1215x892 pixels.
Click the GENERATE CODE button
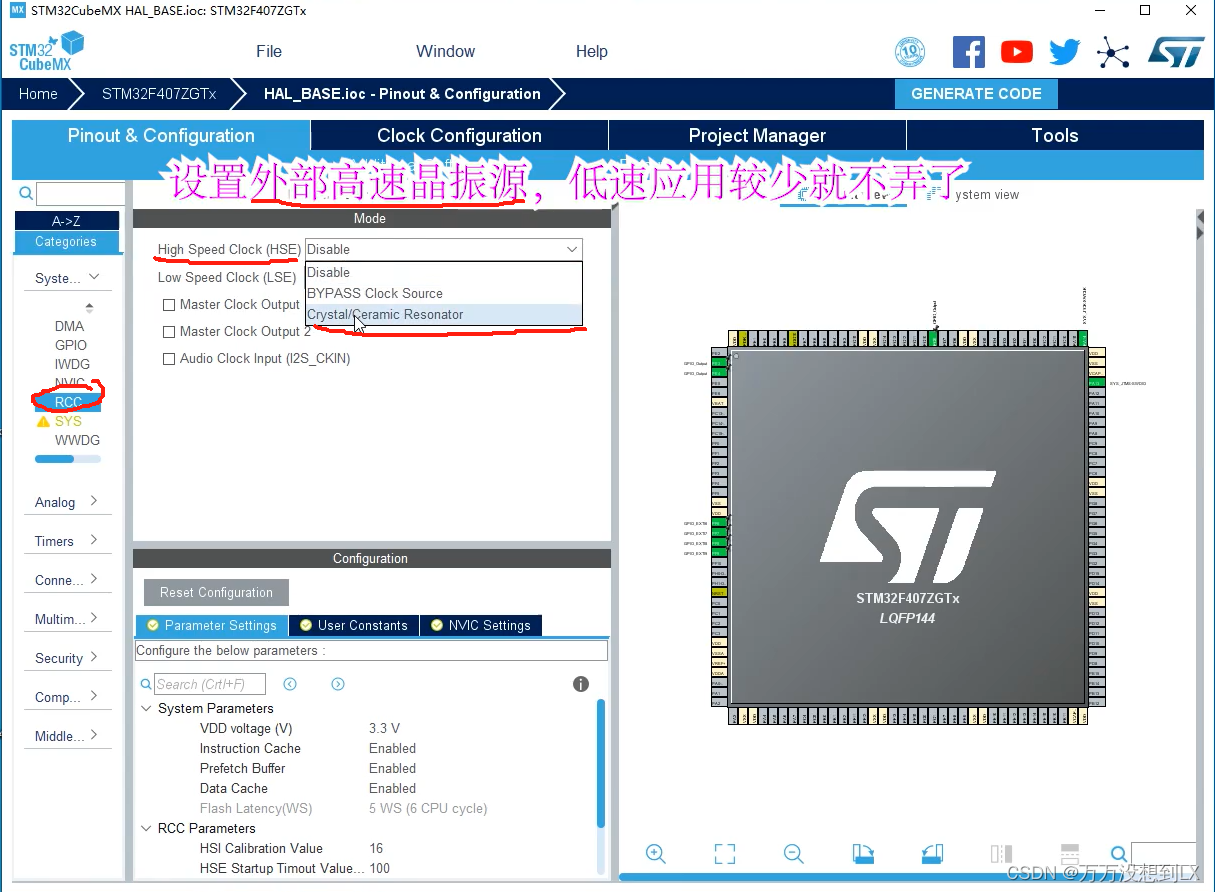976,94
